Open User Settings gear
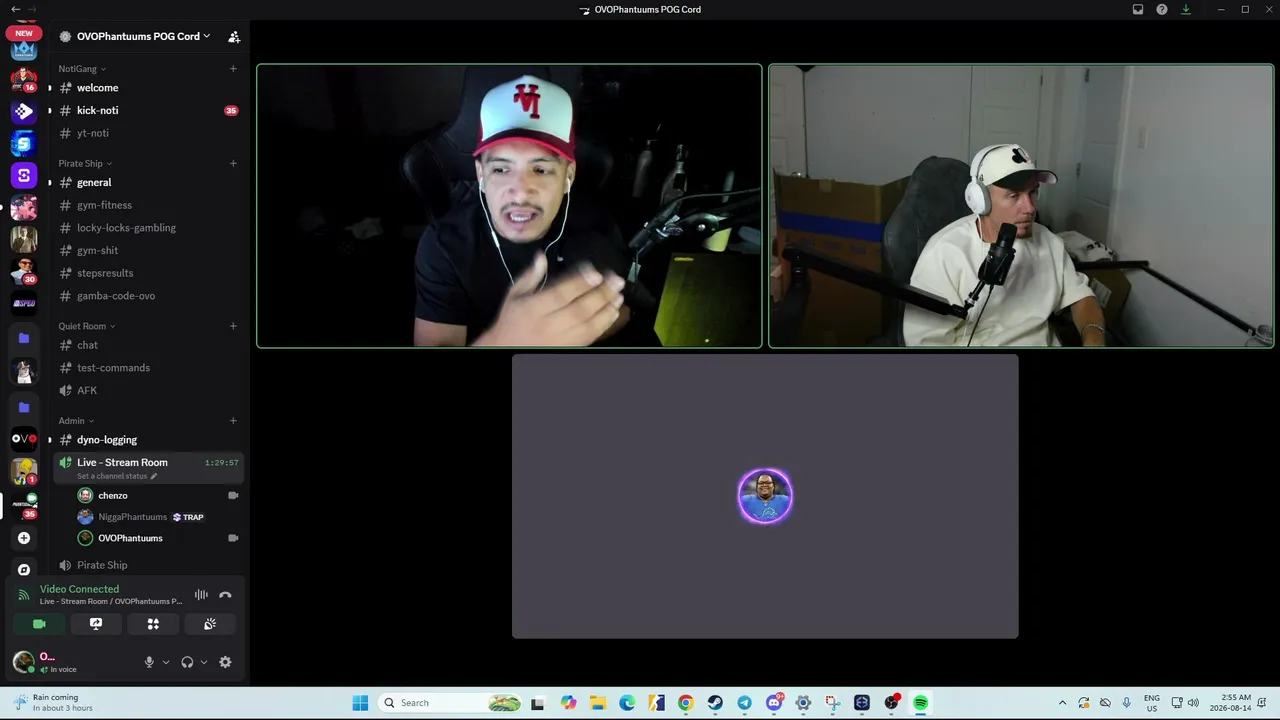1280x720 pixels. (x=225, y=662)
